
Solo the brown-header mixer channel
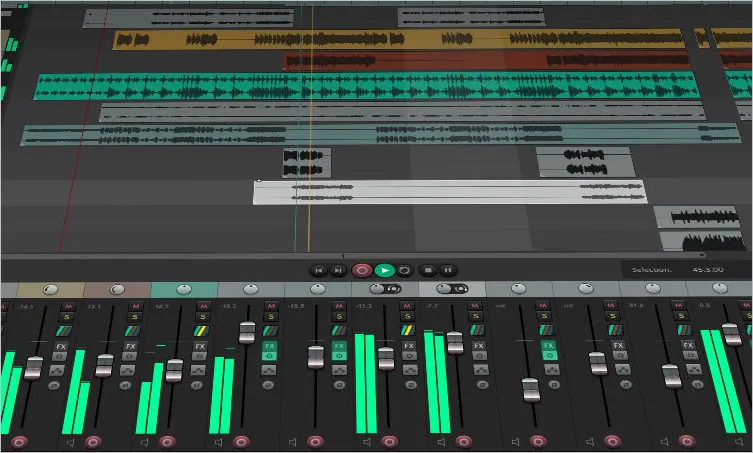[x=135, y=317]
